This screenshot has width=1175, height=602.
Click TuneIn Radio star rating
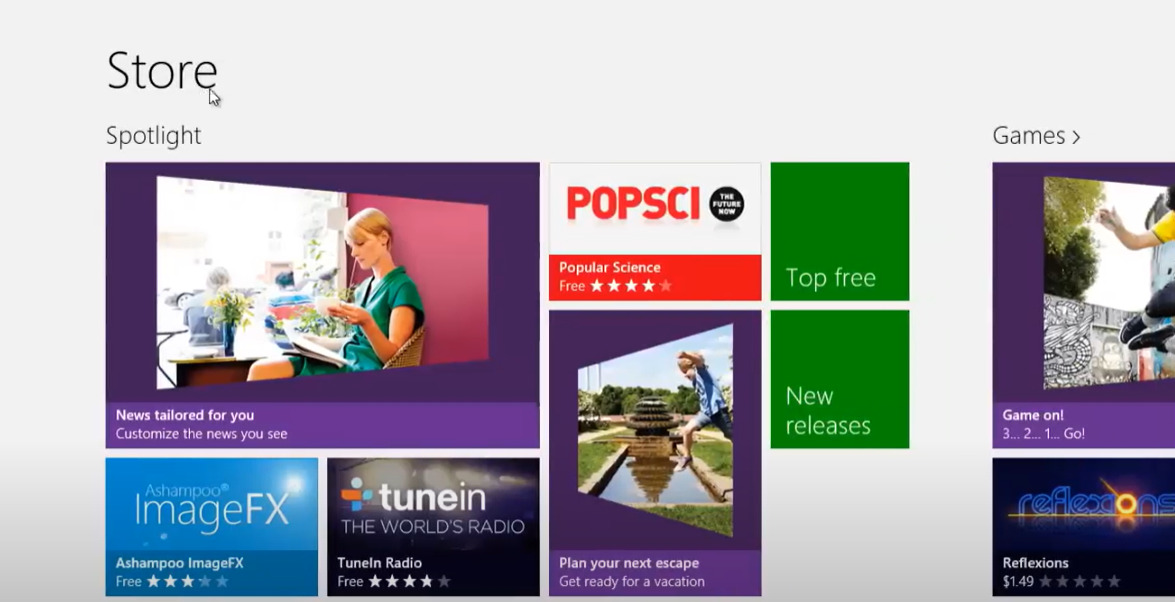[x=409, y=581]
